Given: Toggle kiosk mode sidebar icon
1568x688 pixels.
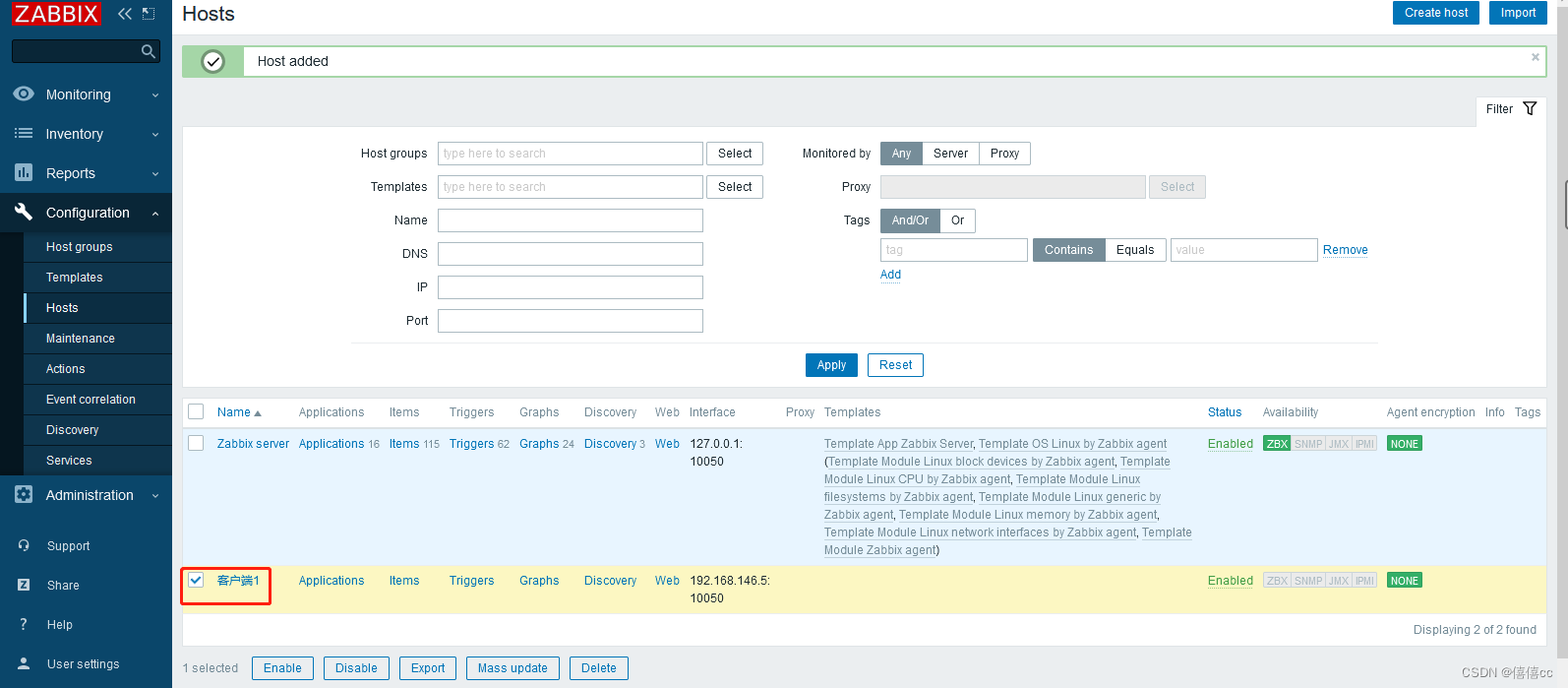Looking at the screenshot, I should (x=149, y=14).
